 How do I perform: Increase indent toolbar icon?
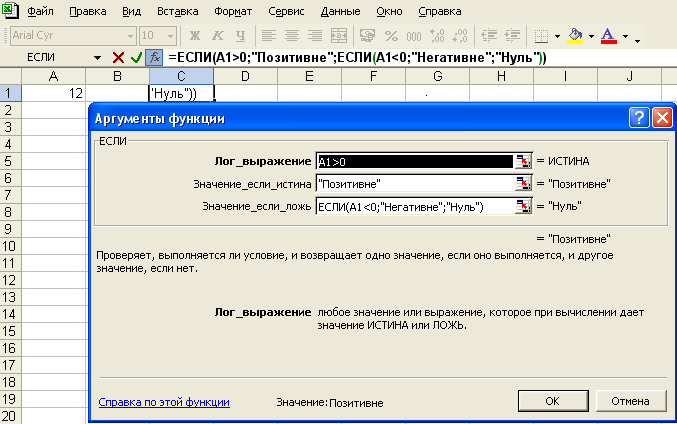(x=512, y=36)
